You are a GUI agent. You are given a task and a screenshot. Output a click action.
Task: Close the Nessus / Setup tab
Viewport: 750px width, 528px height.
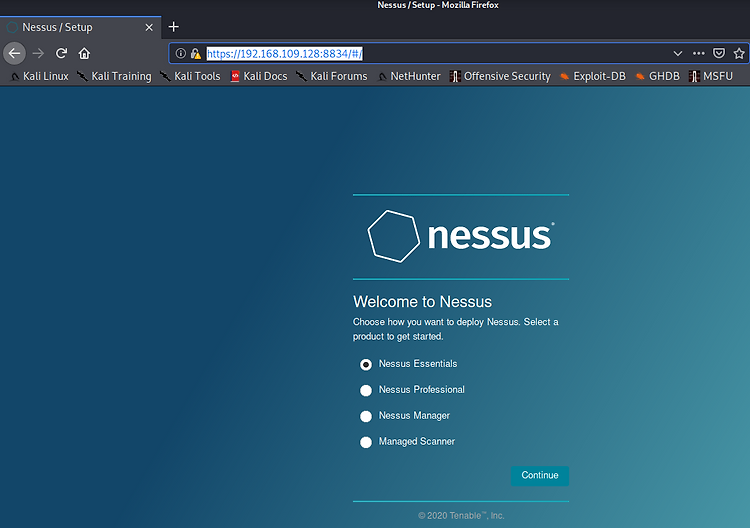(x=149, y=27)
